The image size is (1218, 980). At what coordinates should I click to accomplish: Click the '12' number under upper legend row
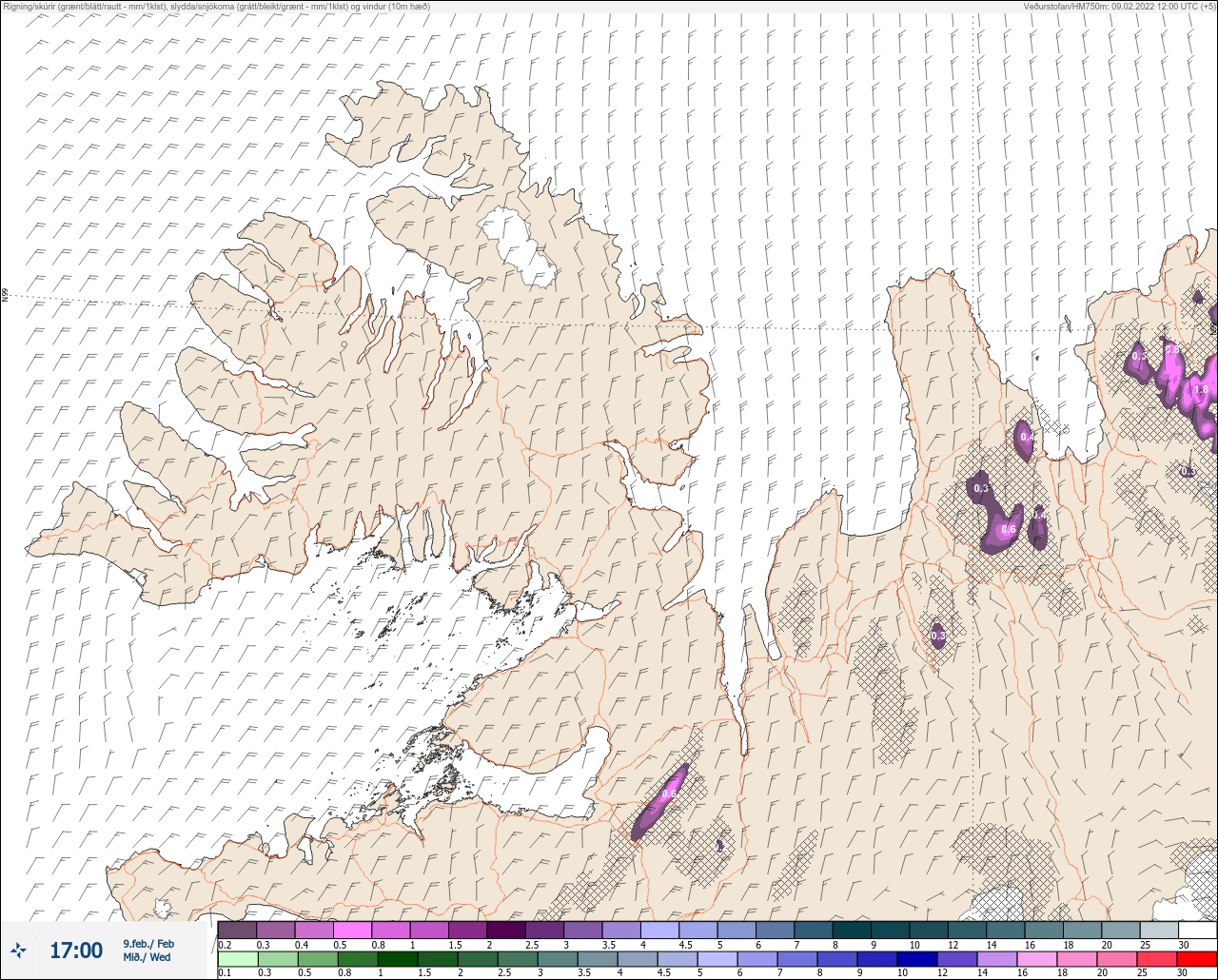coord(953,945)
